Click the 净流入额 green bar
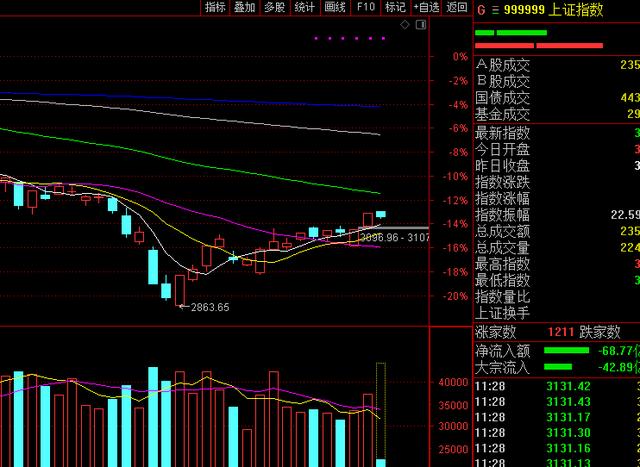The width and height of the screenshot is (640, 467). click(x=567, y=350)
